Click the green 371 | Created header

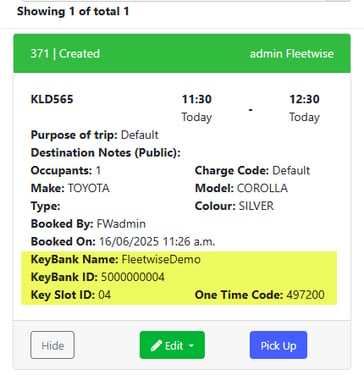182,53
